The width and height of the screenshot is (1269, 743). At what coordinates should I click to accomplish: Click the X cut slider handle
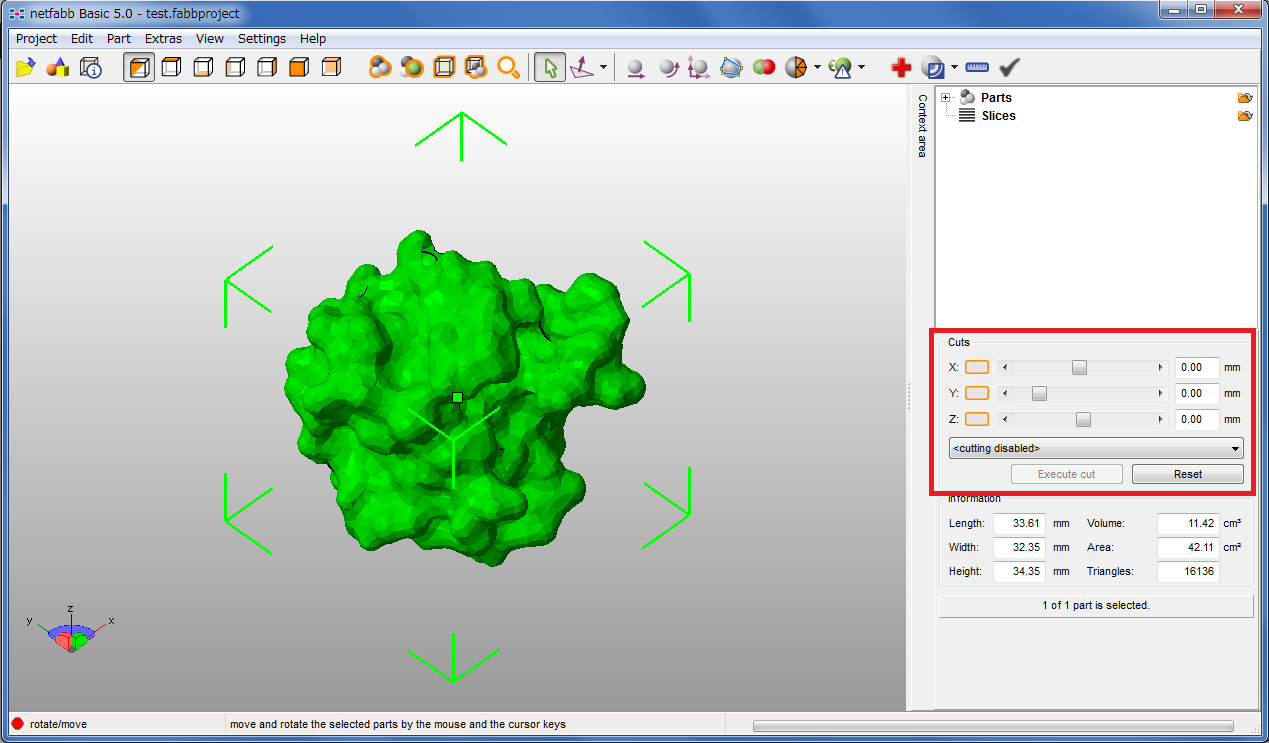pos(1079,368)
